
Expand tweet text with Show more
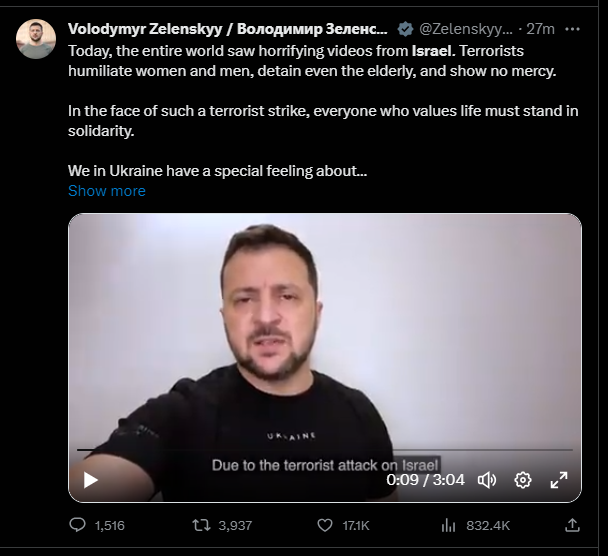pyautogui.click(x=107, y=191)
